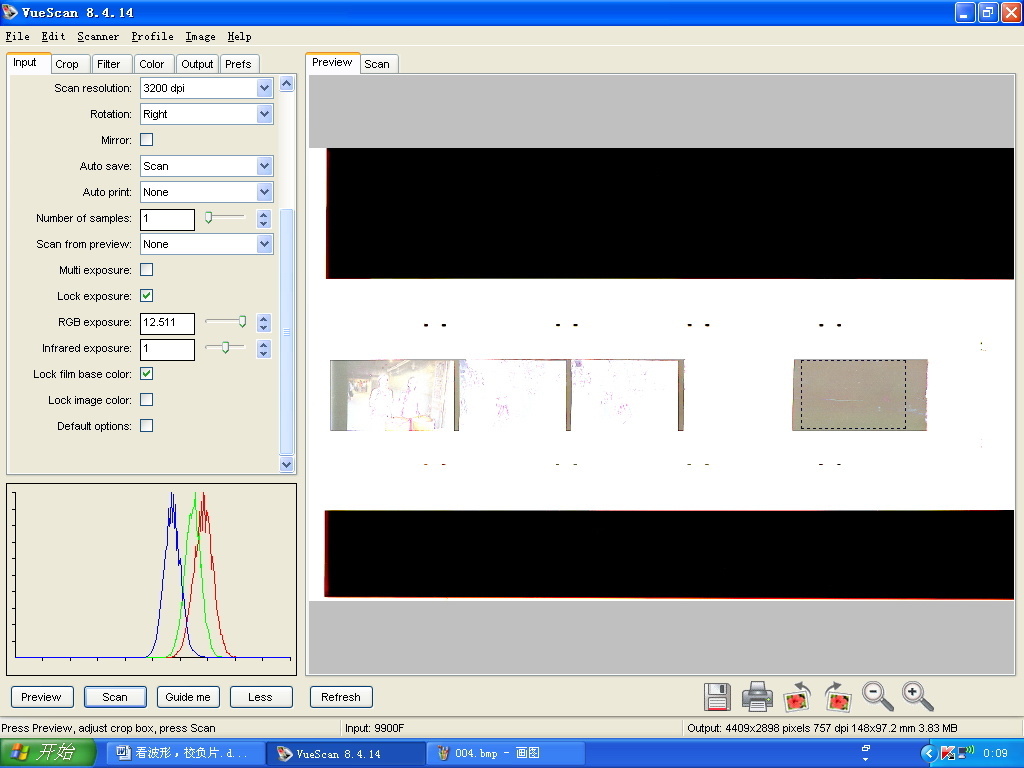Tick the Multi exposure checkbox

[x=147, y=270]
